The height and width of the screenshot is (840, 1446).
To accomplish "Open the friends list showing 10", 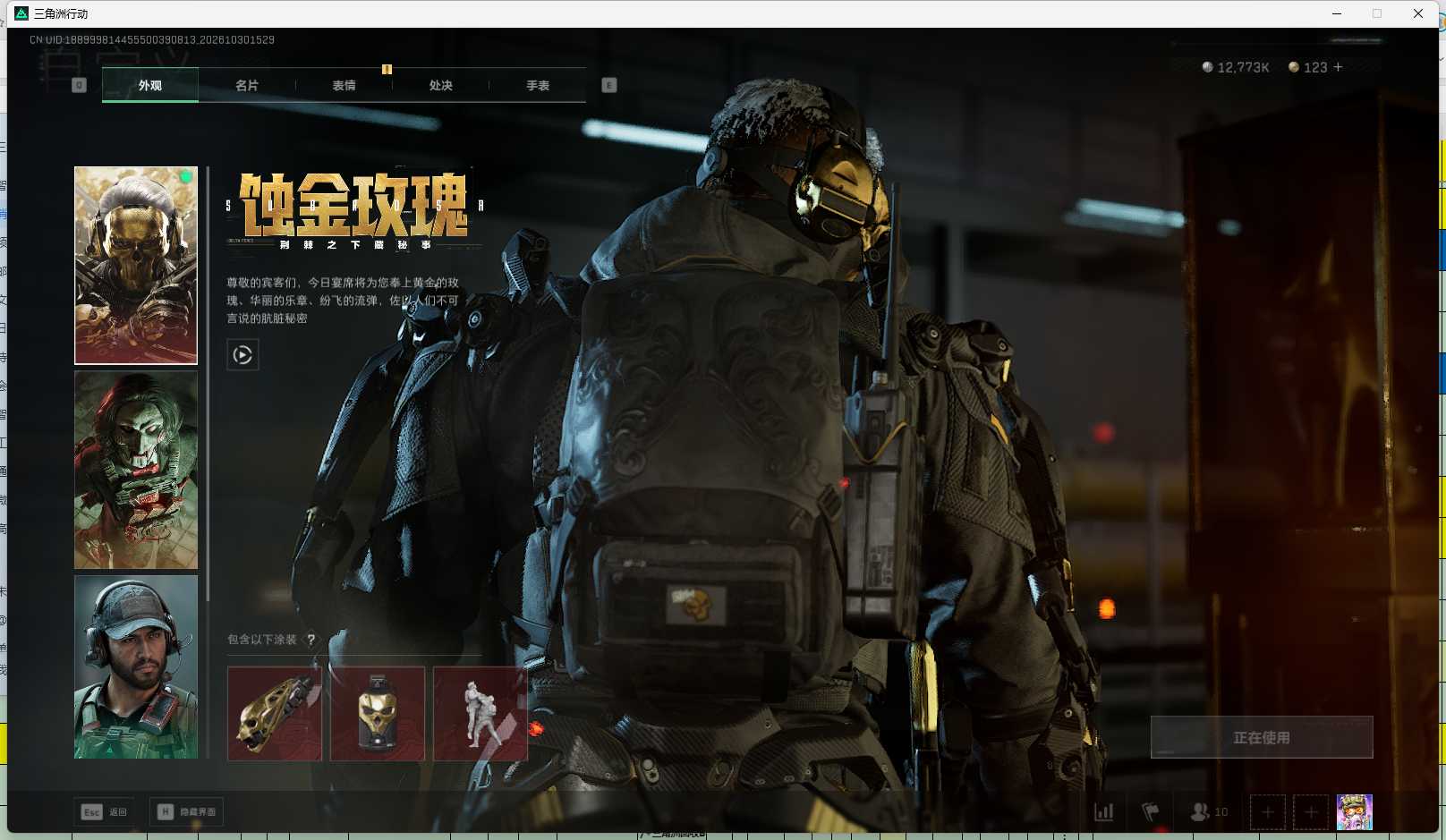I will pos(1209,812).
